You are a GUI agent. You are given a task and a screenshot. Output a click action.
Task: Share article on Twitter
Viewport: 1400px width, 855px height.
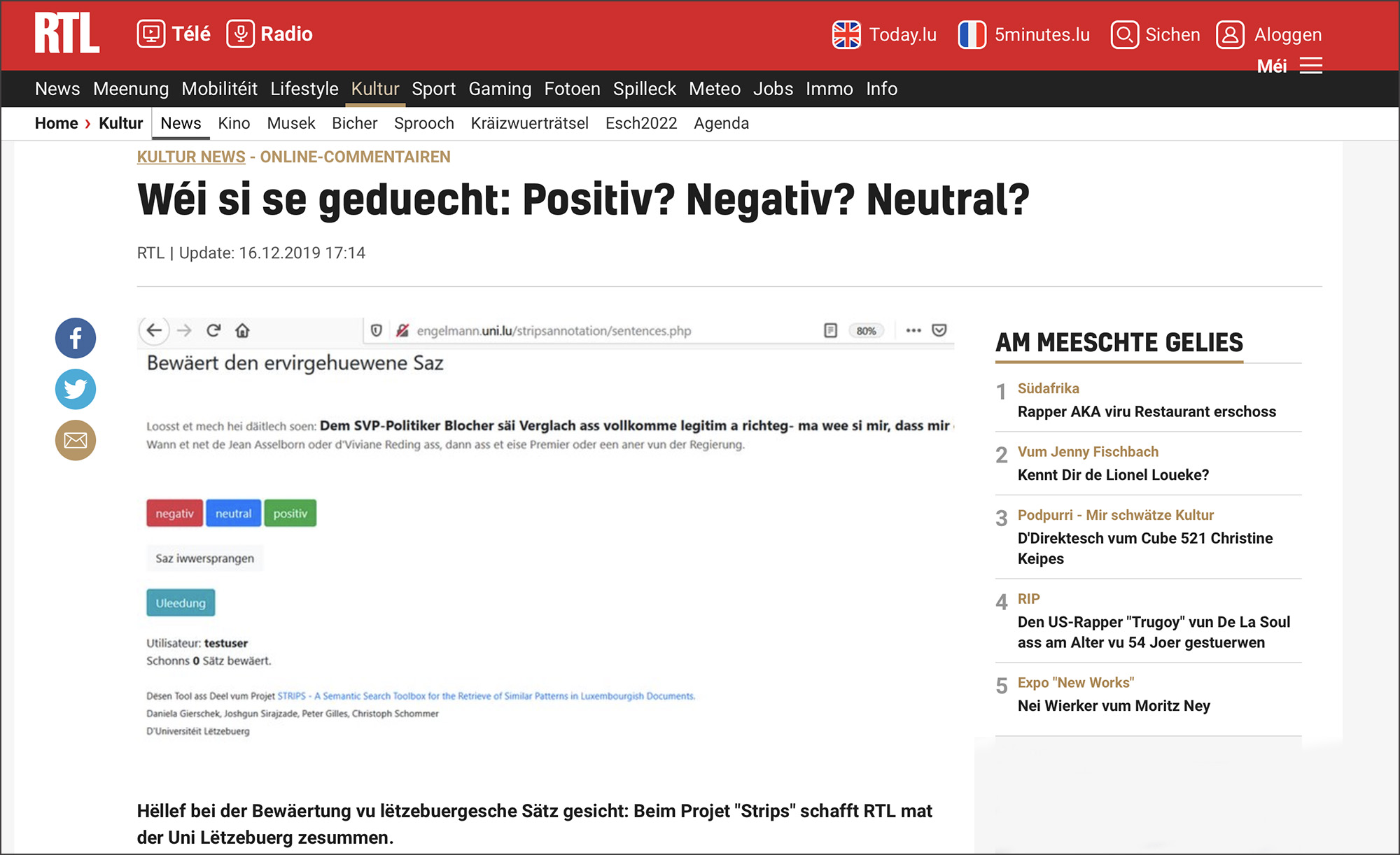pyautogui.click(x=76, y=389)
